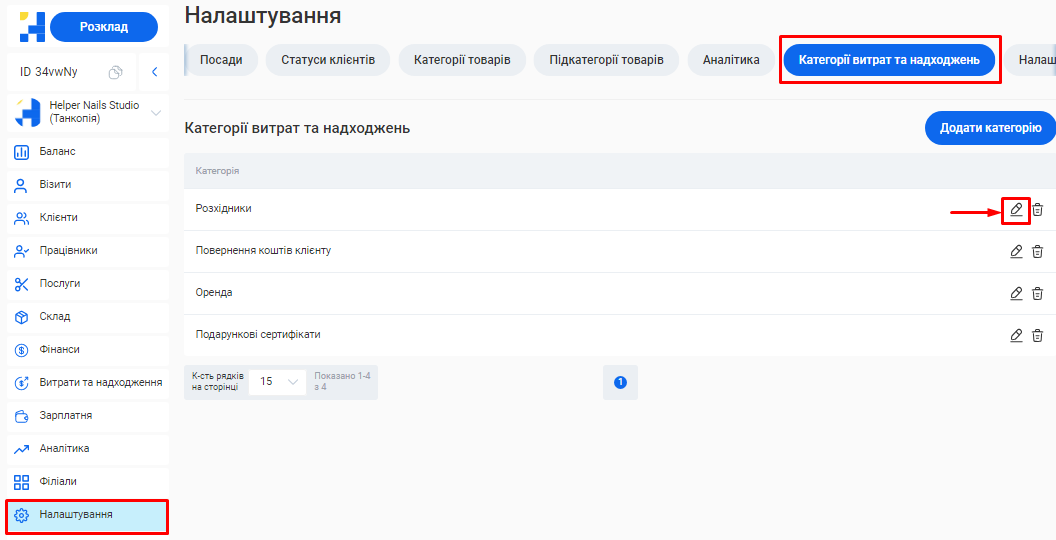Delete the Оренда category
Viewport: 1056px width, 540px height.
click(x=1038, y=294)
